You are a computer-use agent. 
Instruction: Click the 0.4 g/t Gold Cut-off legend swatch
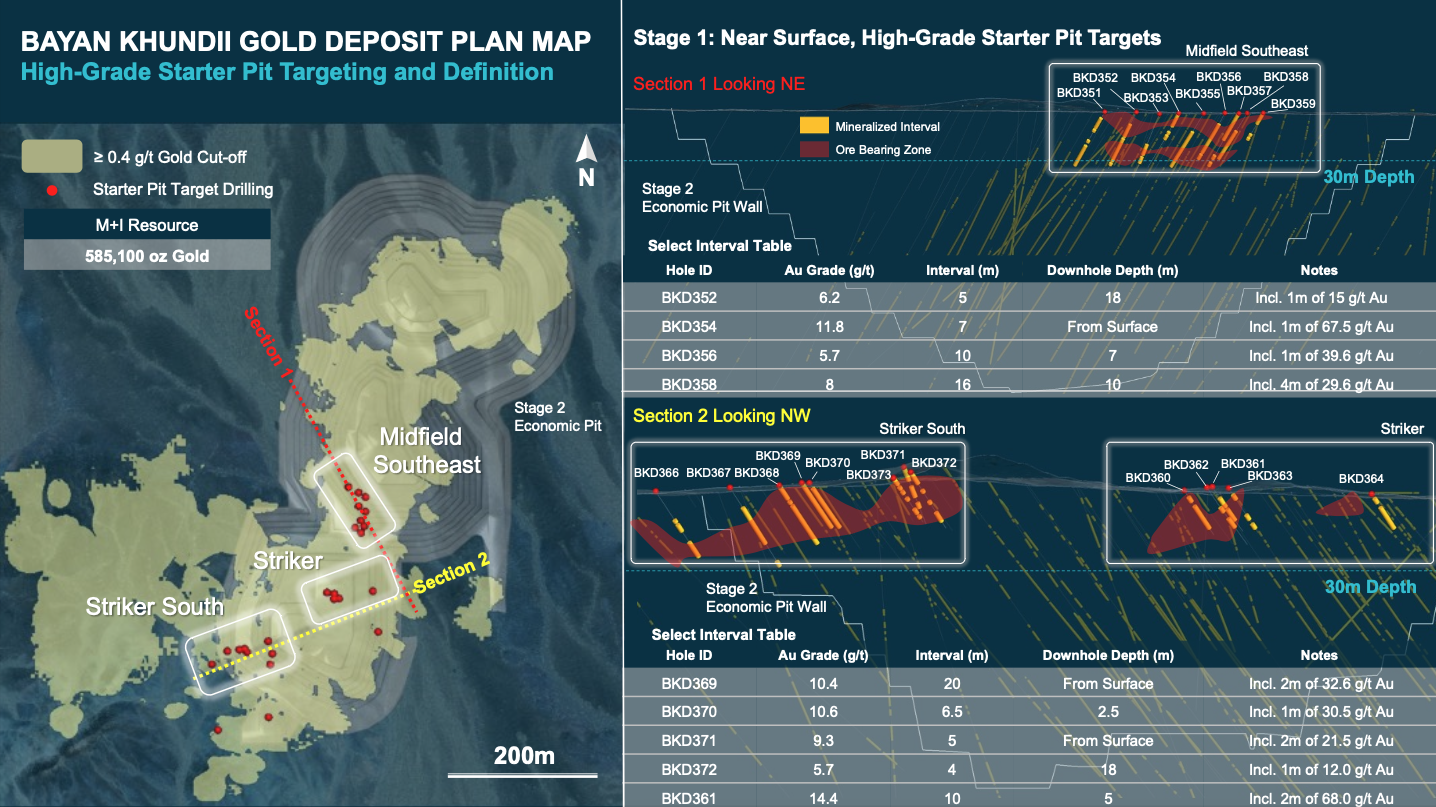click(x=52, y=155)
